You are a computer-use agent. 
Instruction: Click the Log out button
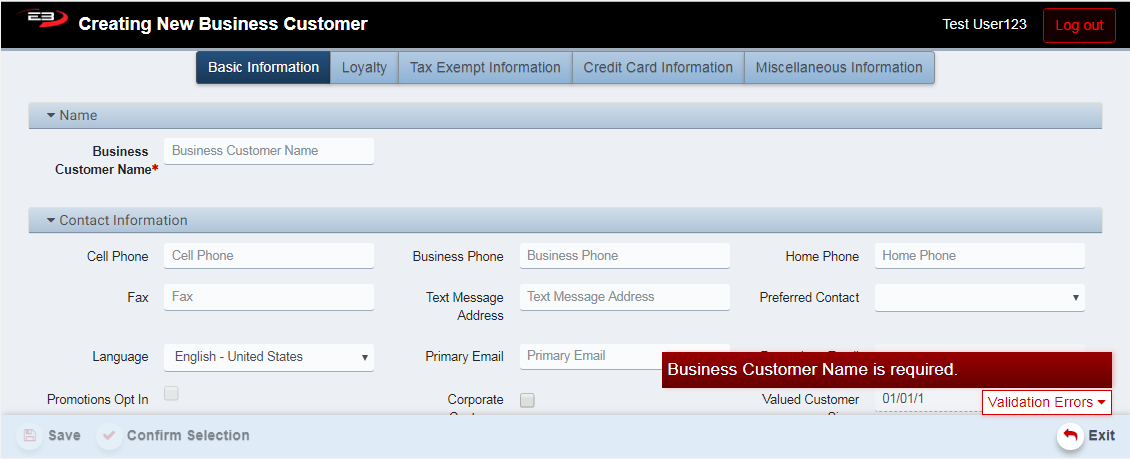[x=1079, y=25]
